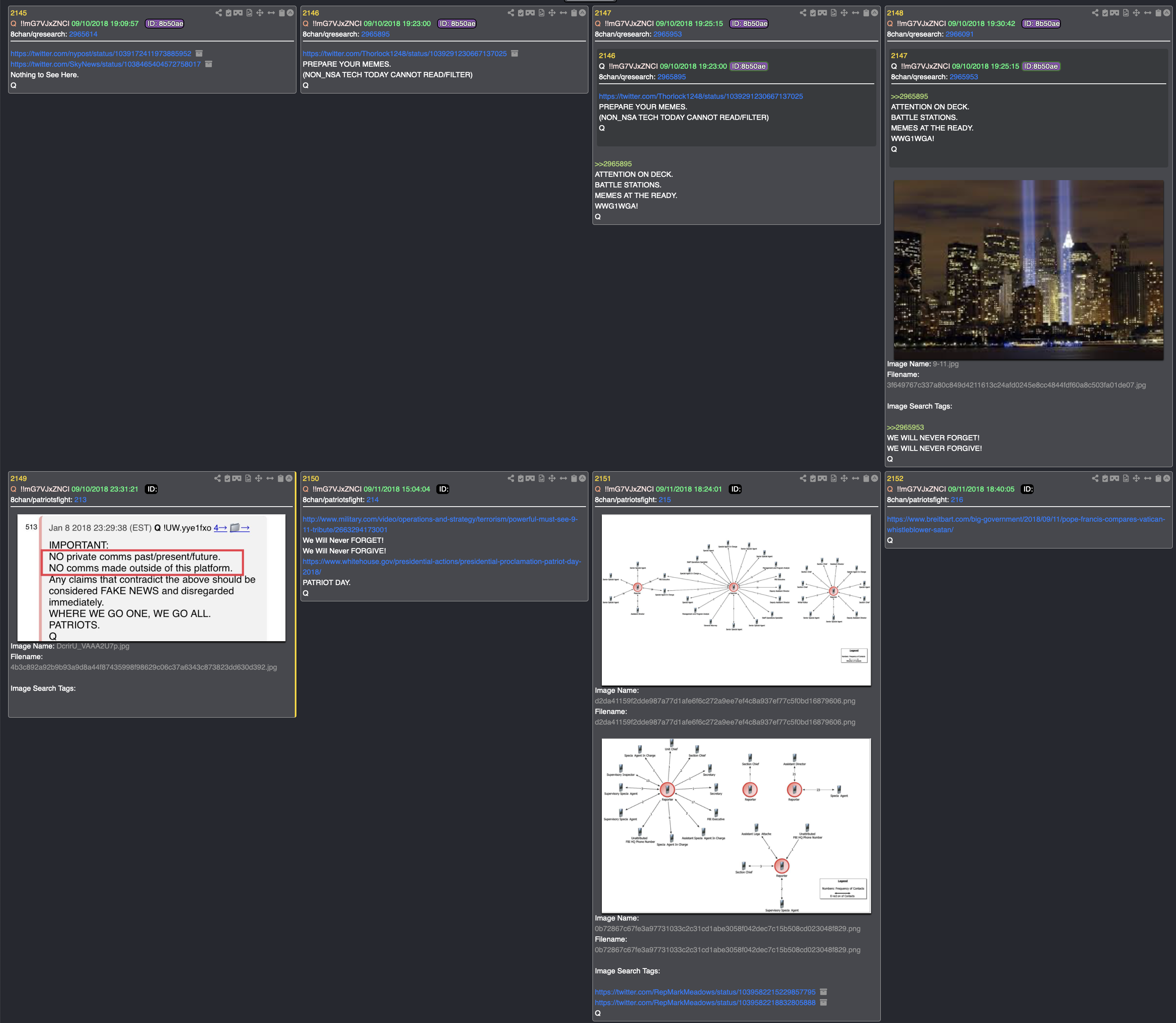Open patriotsfight post number 213
Viewport: 1176px width, 1023px height.
click(x=81, y=500)
